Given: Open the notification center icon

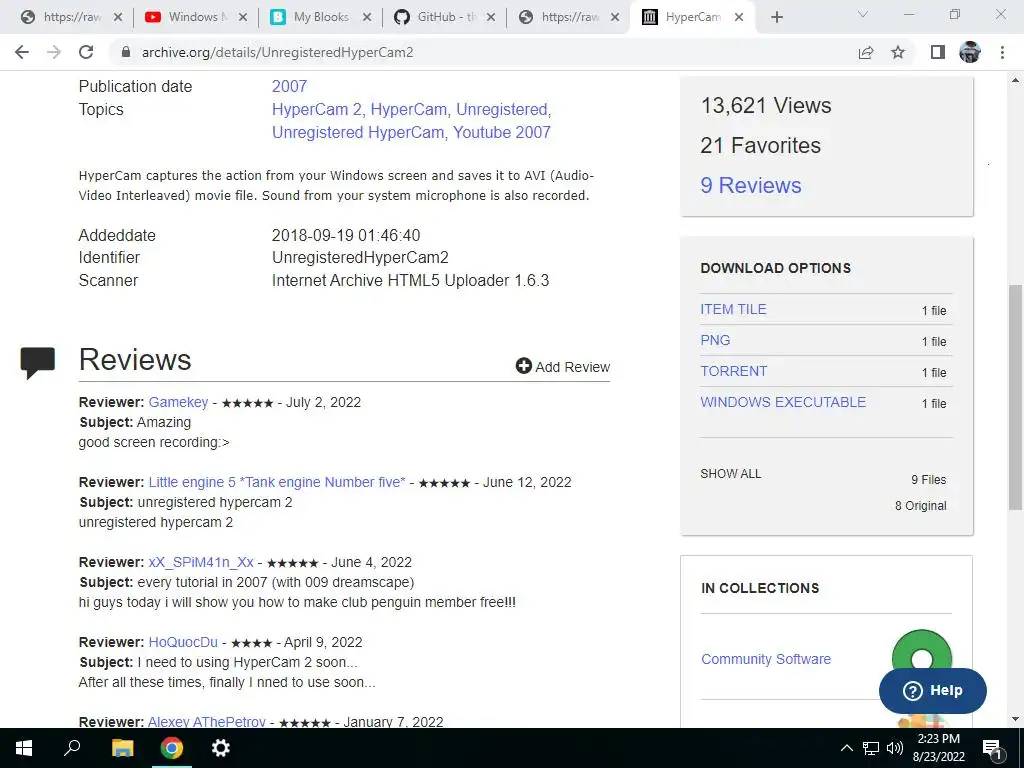Looking at the screenshot, I should coord(993,748).
